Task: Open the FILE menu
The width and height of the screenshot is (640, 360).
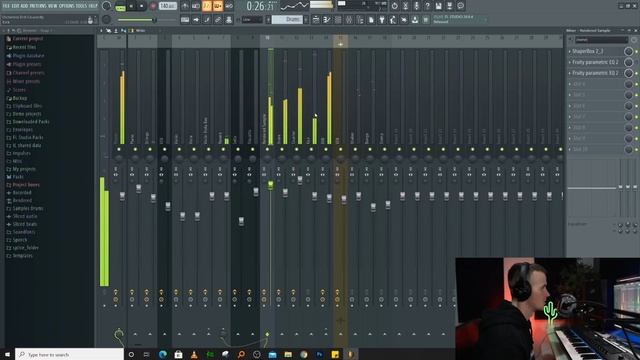Action: click(x=6, y=6)
